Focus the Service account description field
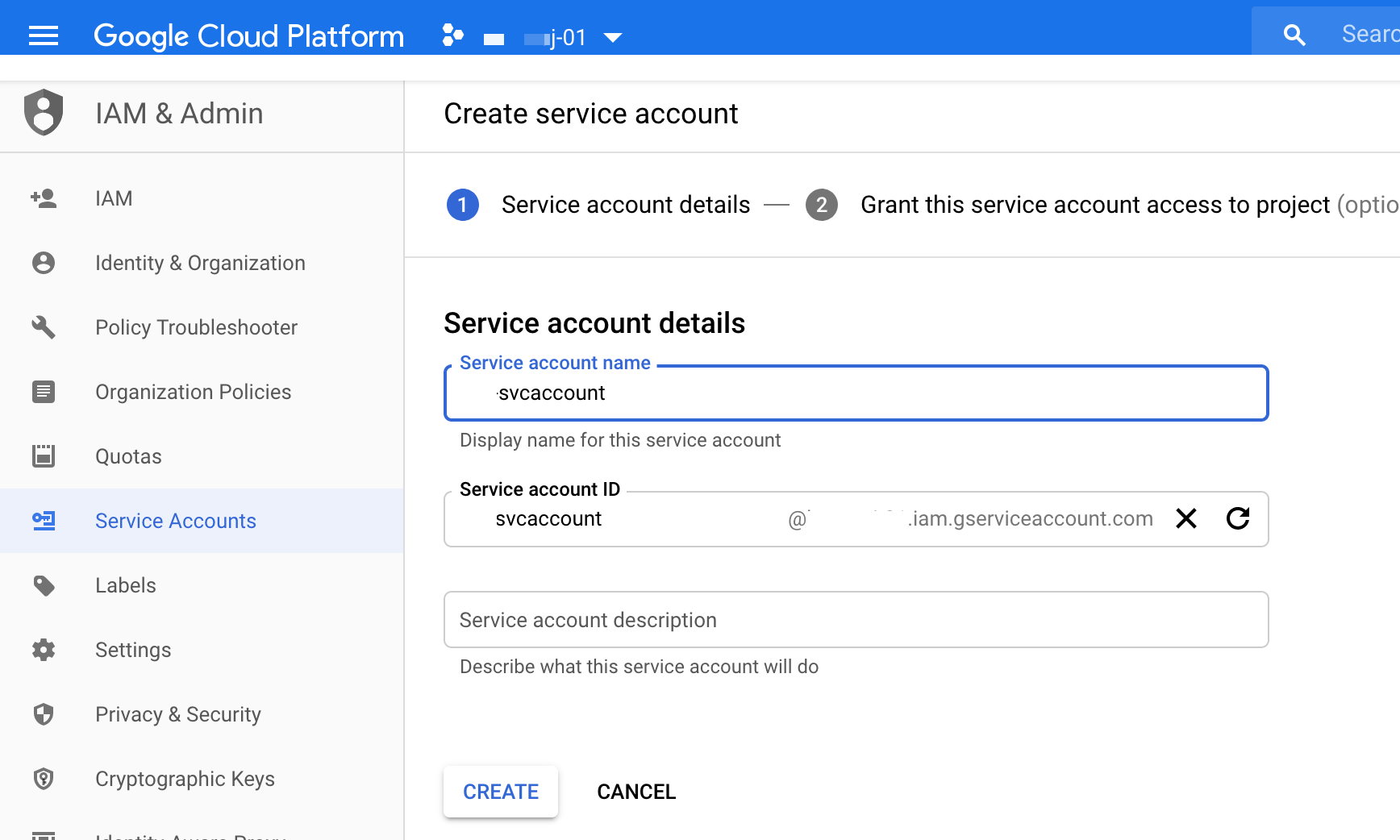This screenshot has height=840, width=1400. point(856,619)
